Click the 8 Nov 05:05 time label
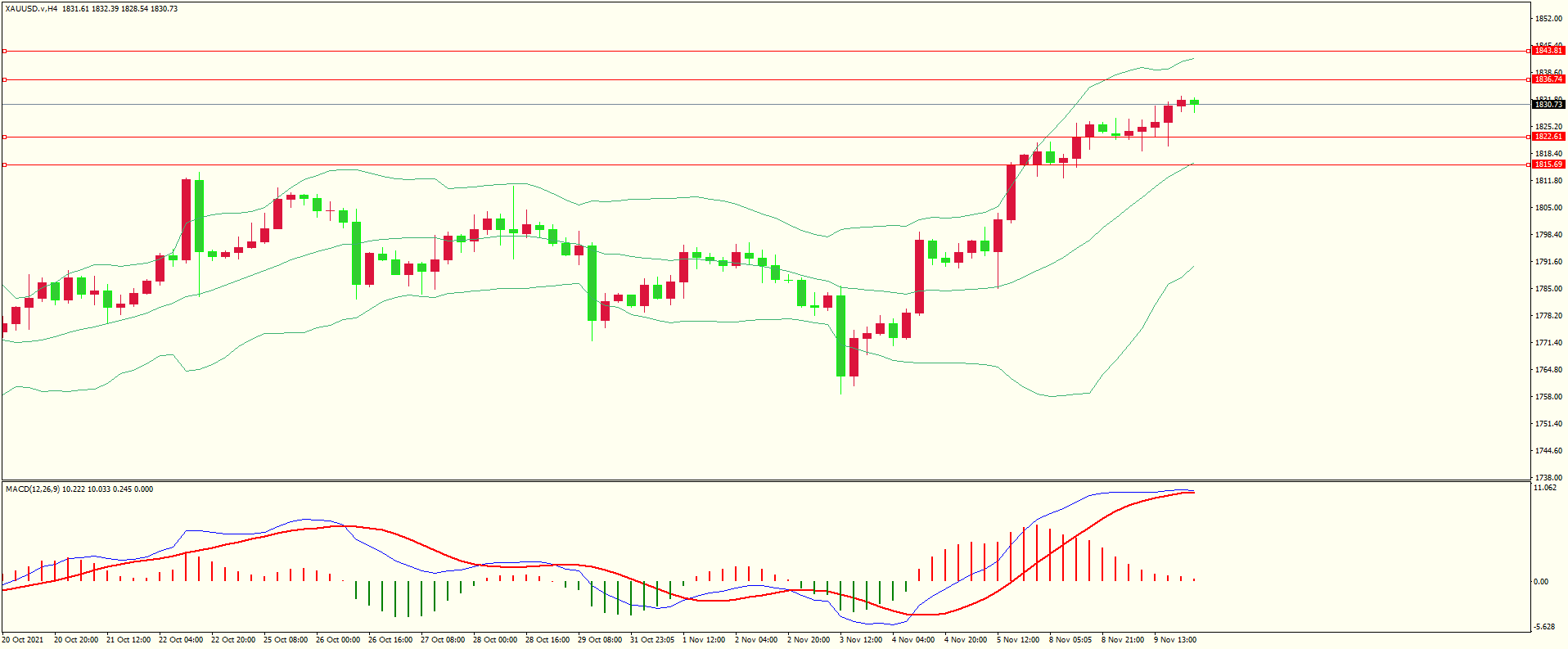1568x649 pixels. click(x=1070, y=640)
